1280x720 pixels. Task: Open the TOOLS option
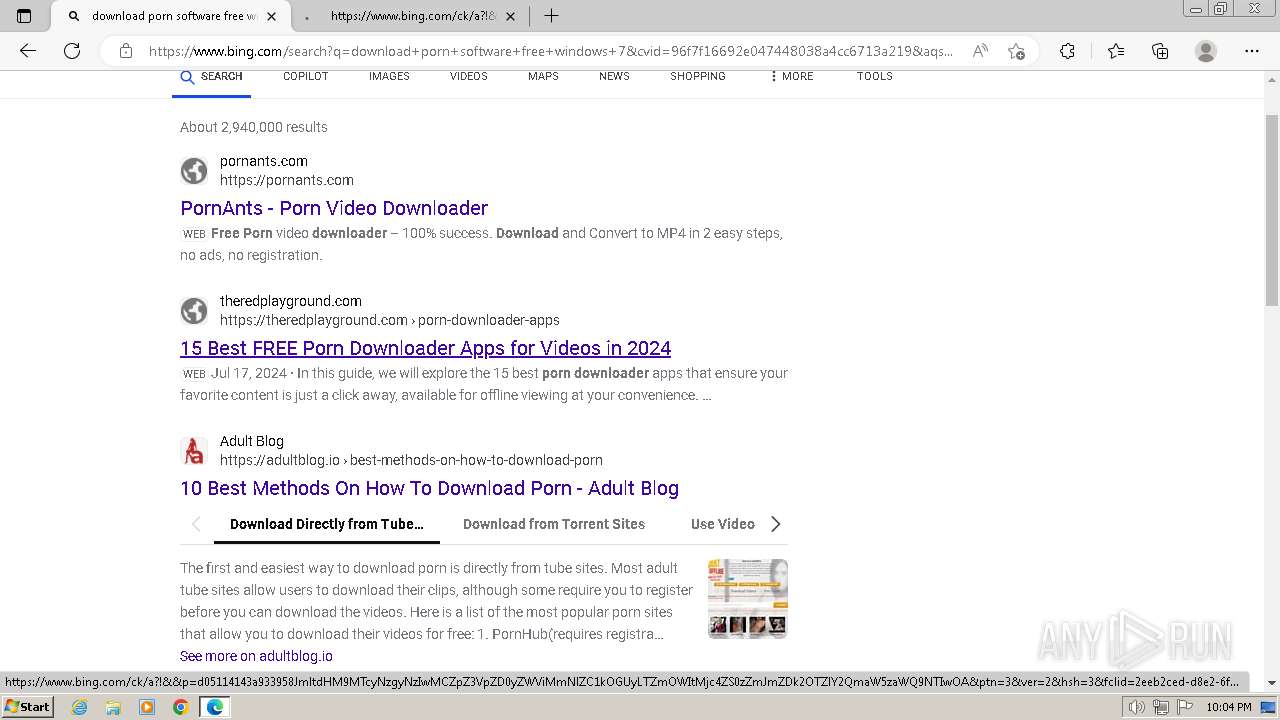874,77
